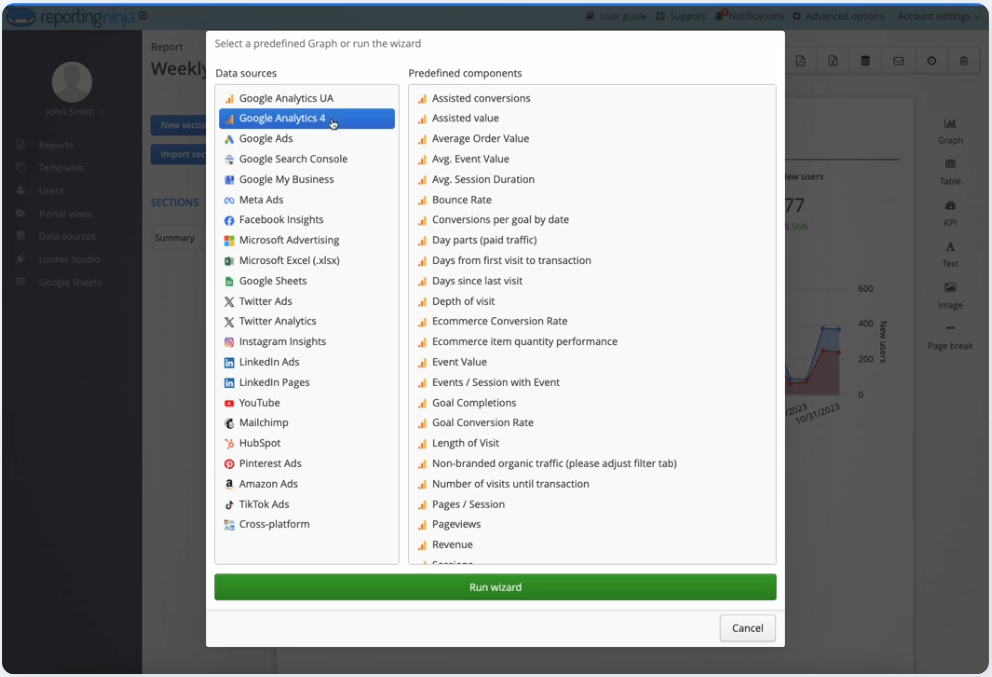
Task: Select Cross-platform data source
Action: [x=307, y=524]
